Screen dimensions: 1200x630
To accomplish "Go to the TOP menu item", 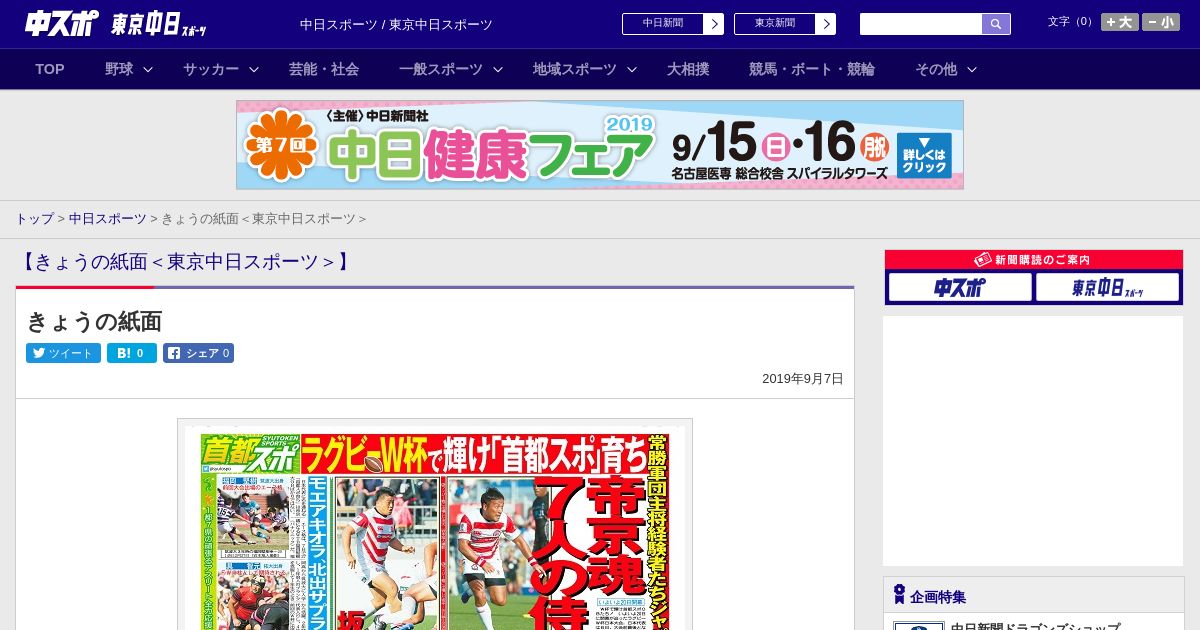I will pos(50,69).
